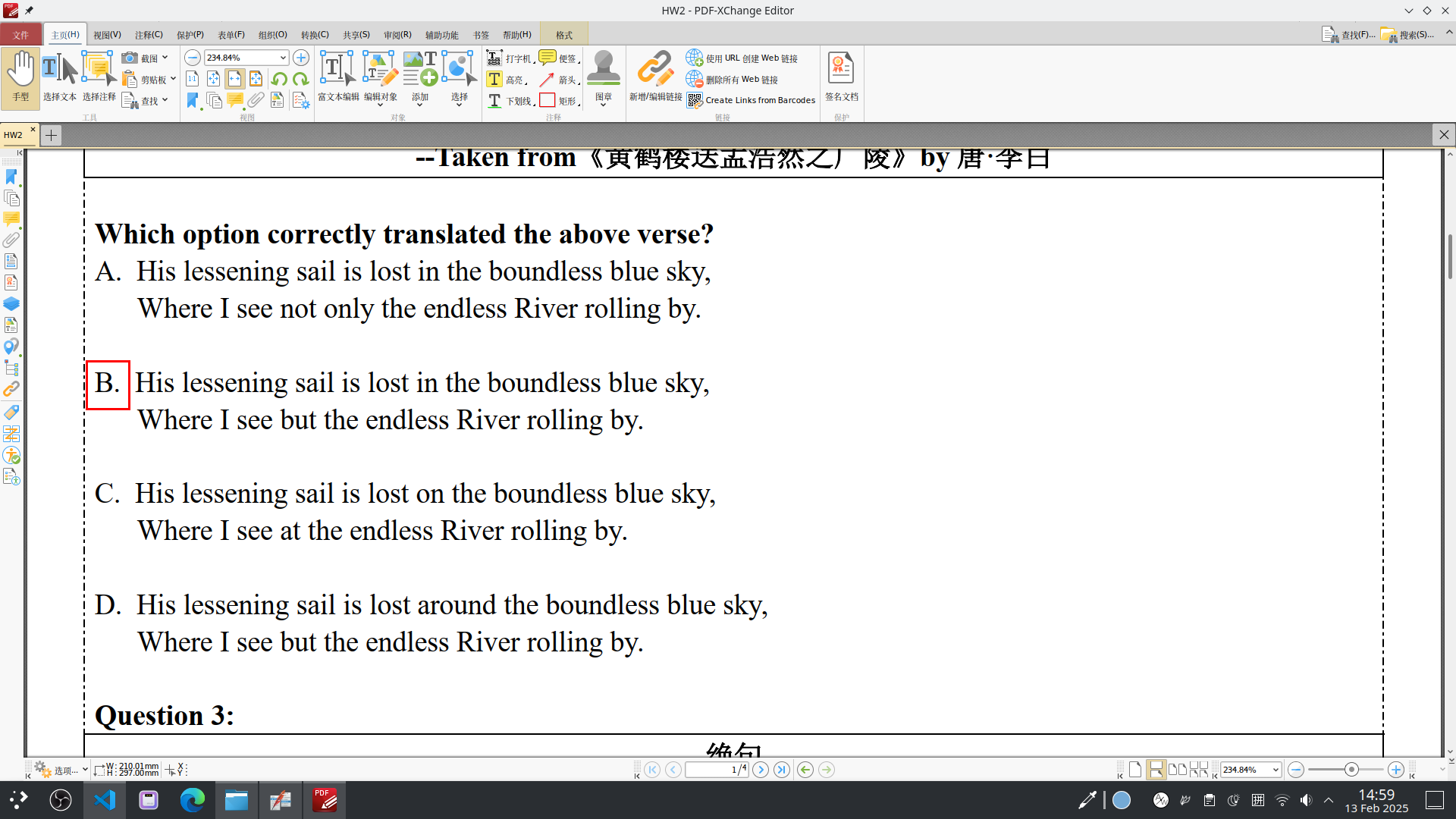Expand the 截图 snapshot dropdown
Viewport: 1456px width, 819px height.
click(x=164, y=57)
